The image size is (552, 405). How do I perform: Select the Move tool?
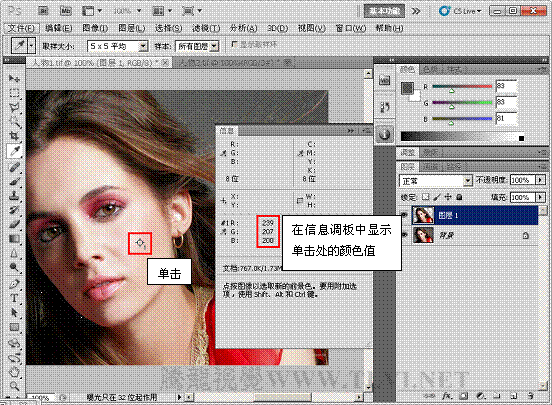pyautogui.click(x=14, y=78)
